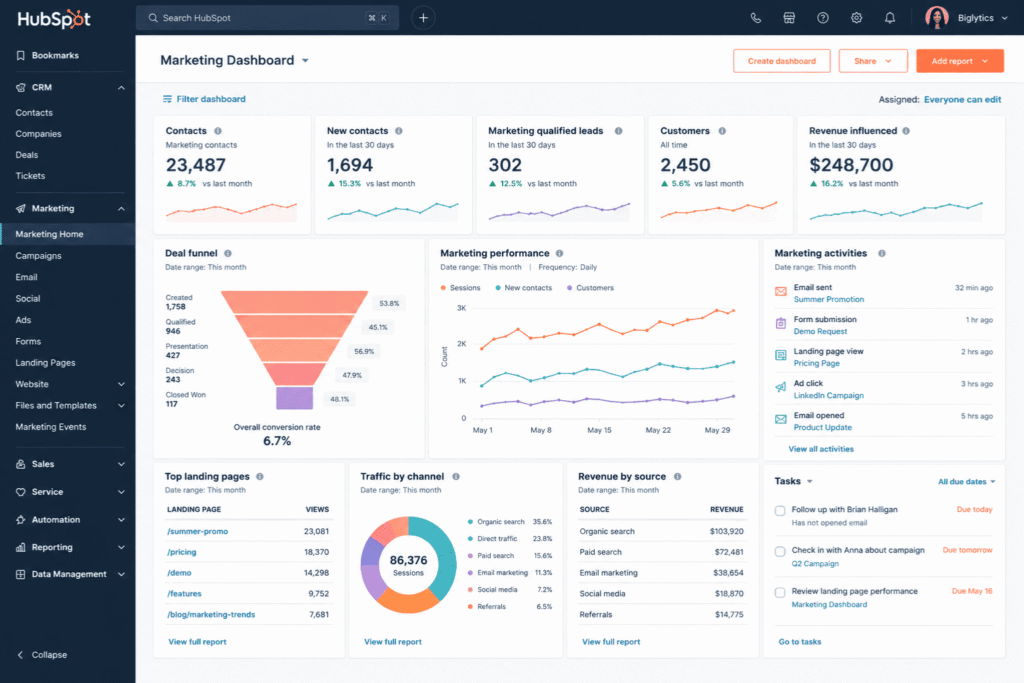1024x683 pixels.
Task: Click Organic search teal legend swatch
Action: 470,522
